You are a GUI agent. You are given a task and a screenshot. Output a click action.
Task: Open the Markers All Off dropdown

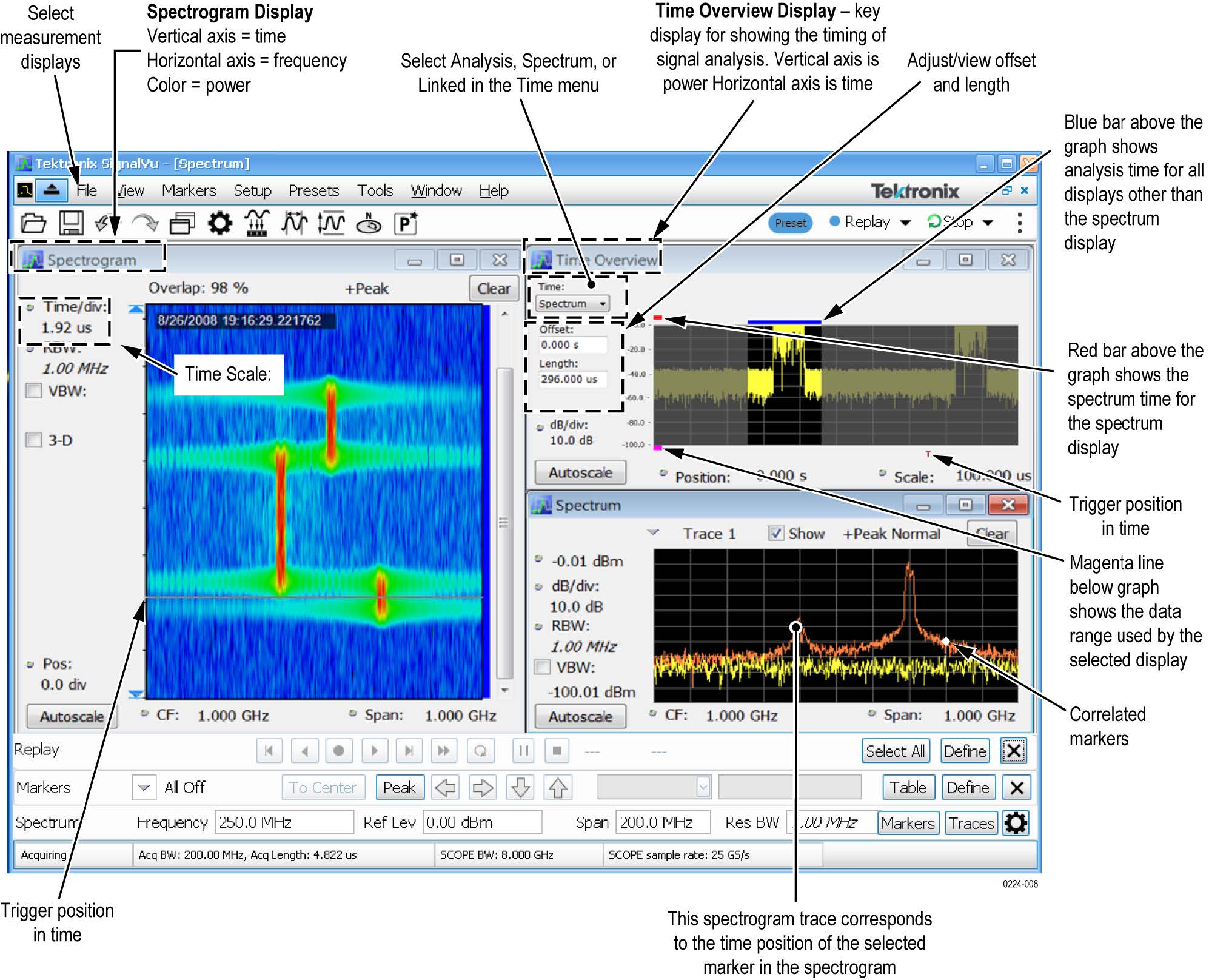pyautogui.click(x=144, y=787)
